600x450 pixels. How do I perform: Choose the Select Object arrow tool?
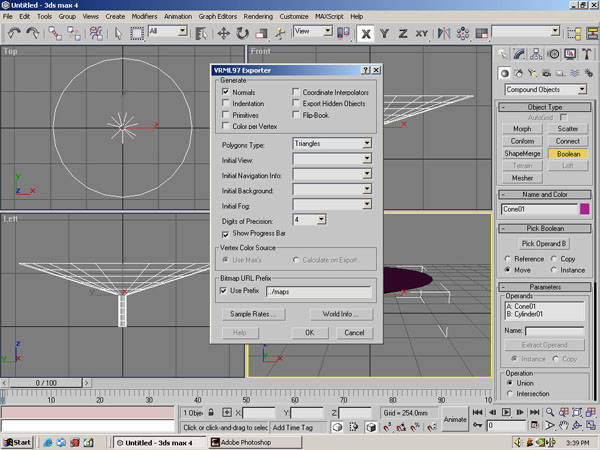[x=118, y=33]
